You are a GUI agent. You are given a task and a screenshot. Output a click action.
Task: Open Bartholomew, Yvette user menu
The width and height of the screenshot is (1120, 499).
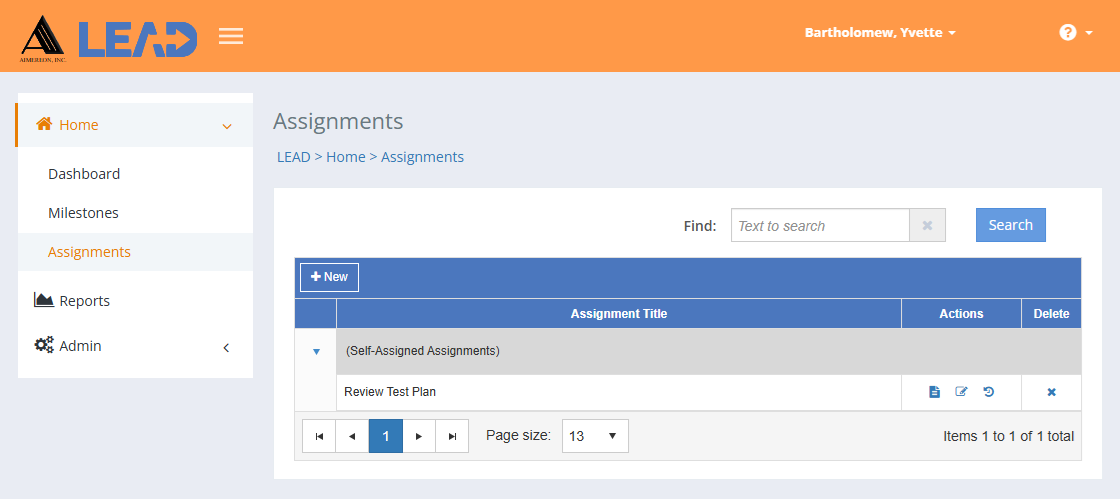tap(880, 33)
